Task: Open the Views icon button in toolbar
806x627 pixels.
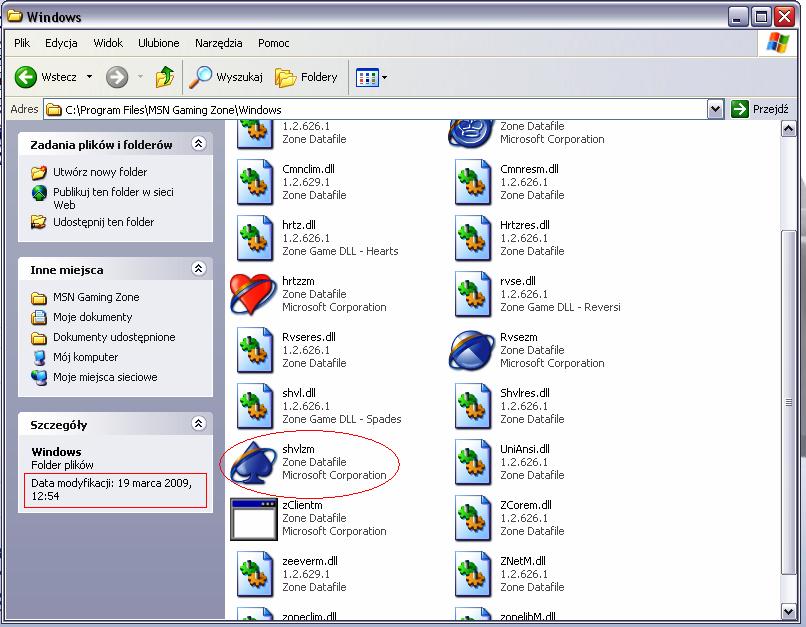Action: click(x=367, y=78)
